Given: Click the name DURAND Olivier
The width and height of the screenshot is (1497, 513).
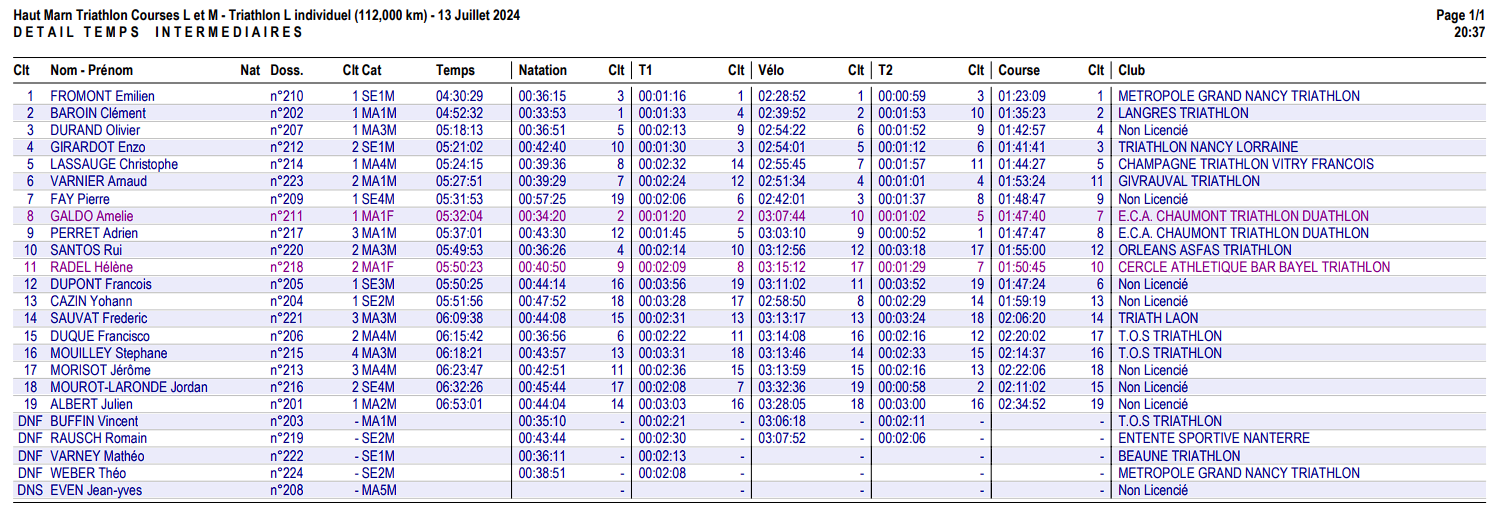Looking at the screenshot, I should pyautogui.click(x=95, y=130).
